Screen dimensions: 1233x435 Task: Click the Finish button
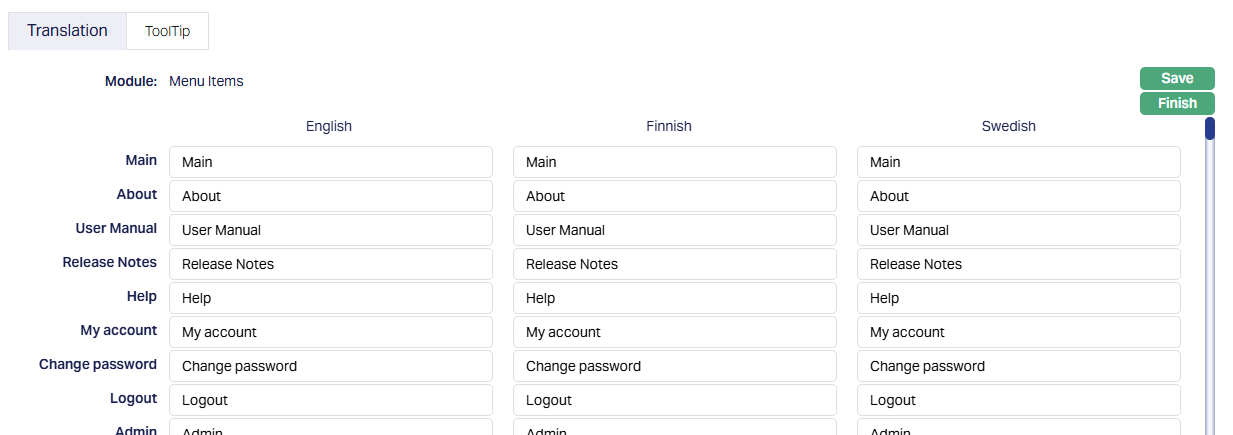(1177, 103)
